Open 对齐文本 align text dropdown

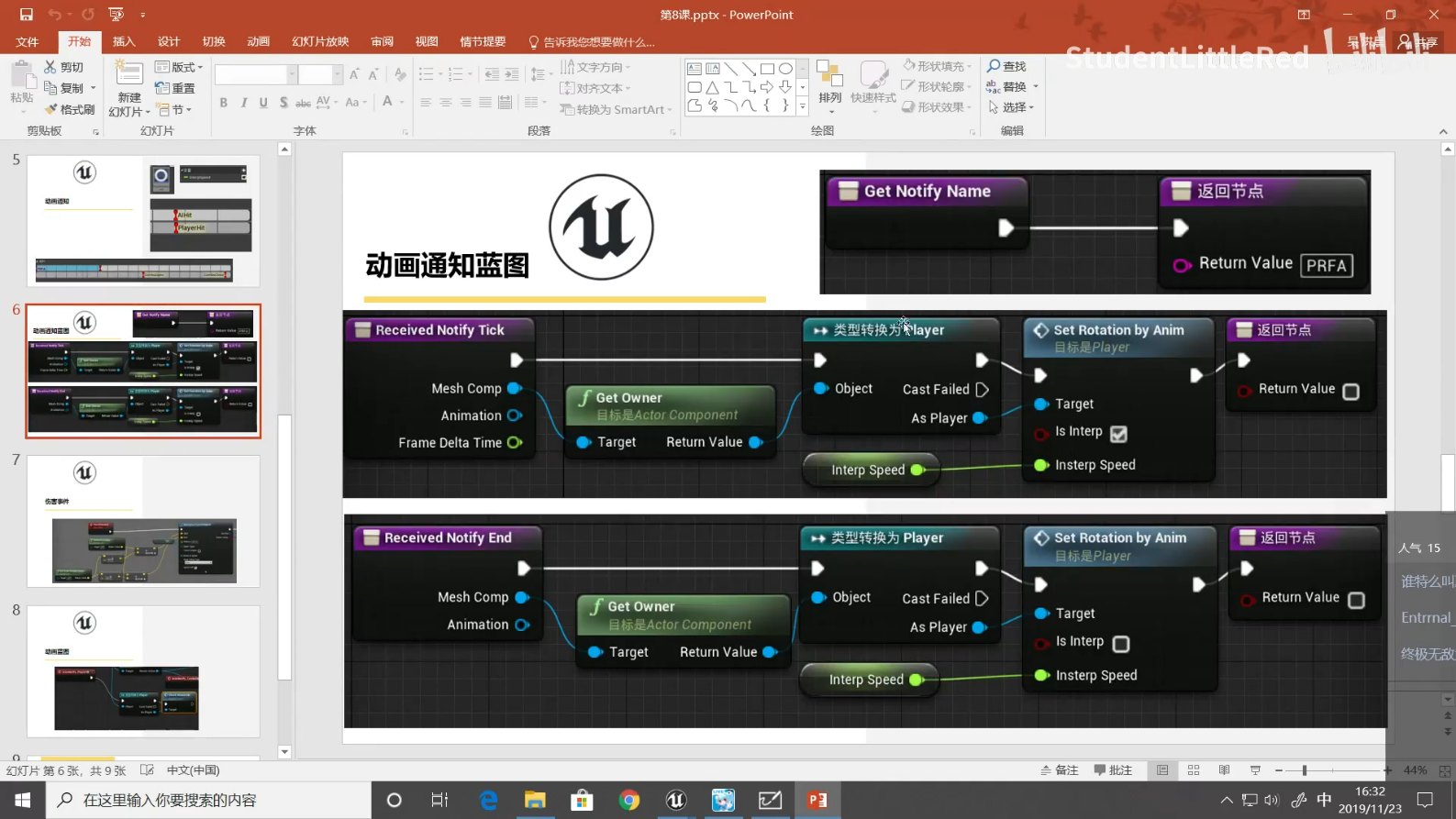595,88
